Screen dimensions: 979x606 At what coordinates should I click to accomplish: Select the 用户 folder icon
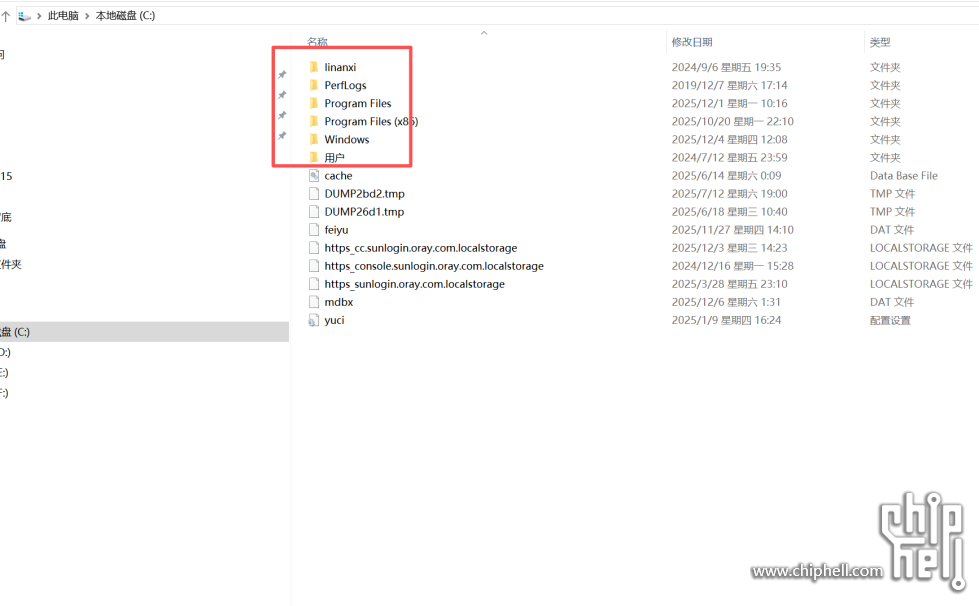pos(313,158)
